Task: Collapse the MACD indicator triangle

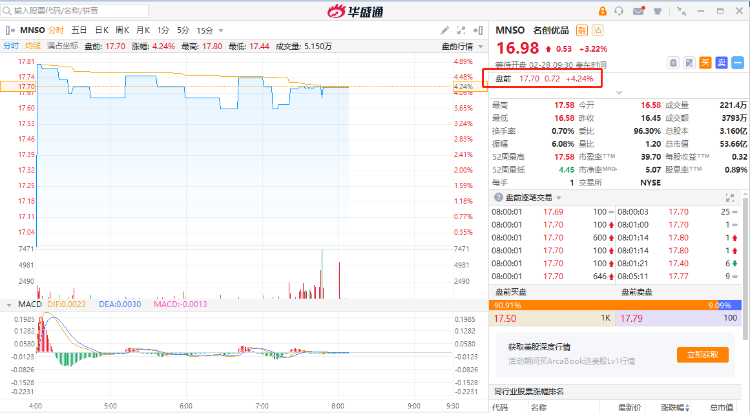Action: click(x=9, y=305)
